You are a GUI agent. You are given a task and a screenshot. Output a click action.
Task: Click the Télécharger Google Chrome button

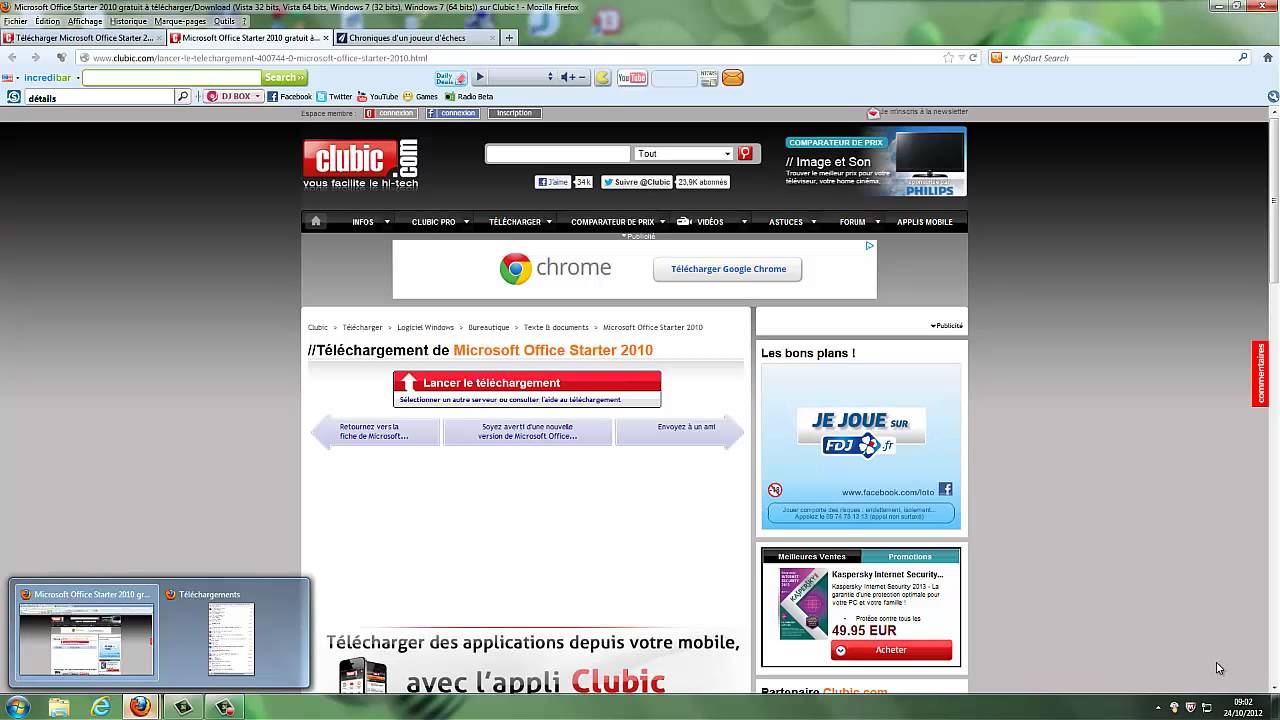tap(728, 269)
